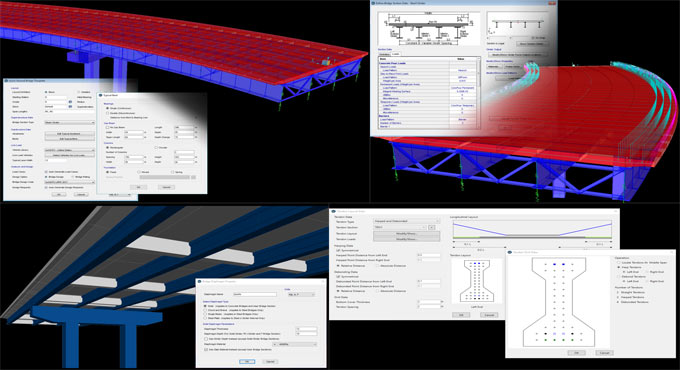Image resolution: width=680 pixels, height=370 pixels.
Task: Select Pinned foundation radio in Typical Bent
Action: pyautogui.click(x=139, y=172)
